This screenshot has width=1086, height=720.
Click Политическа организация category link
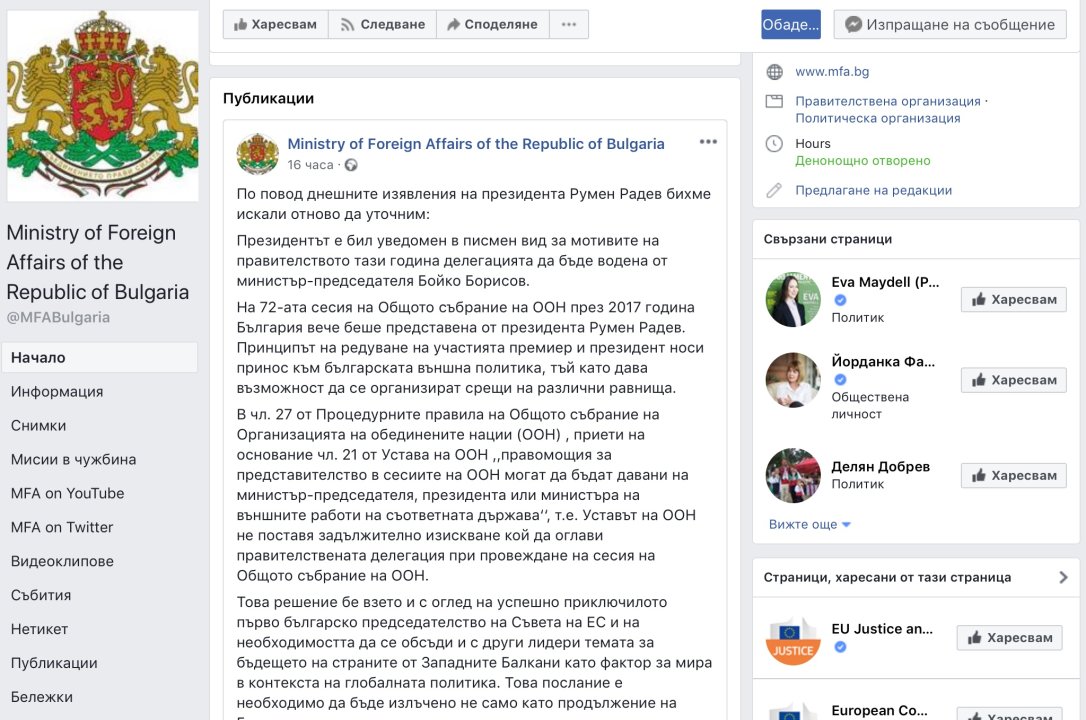tap(878, 118)
